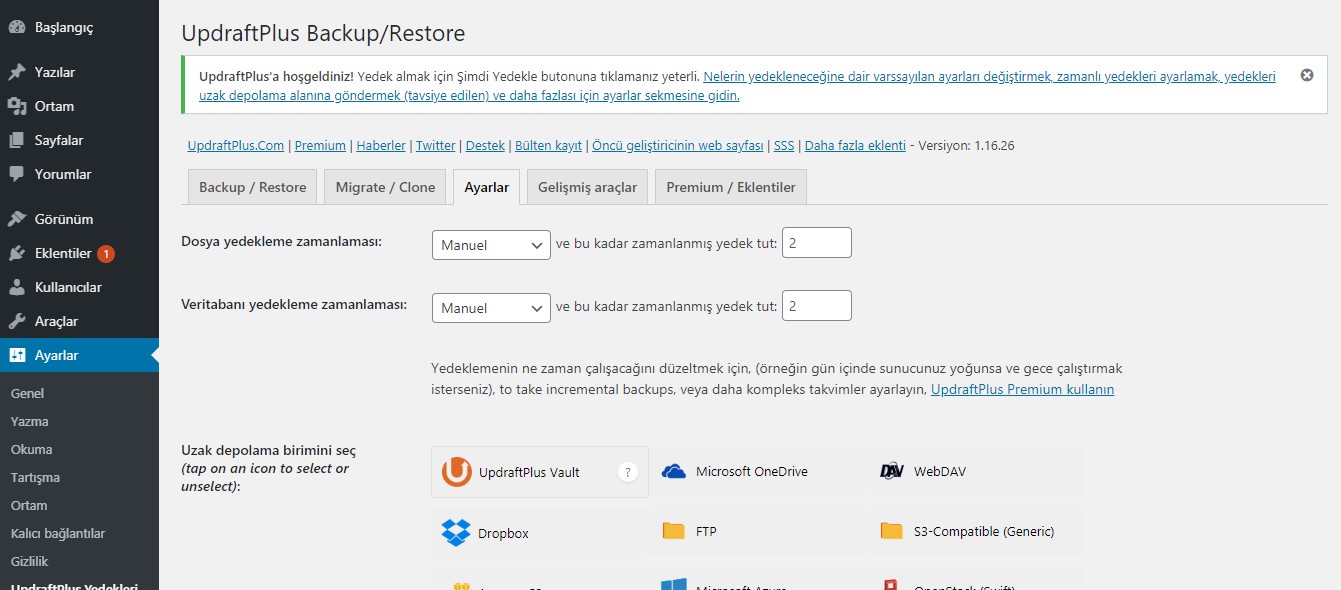The image size is (1341, 590).
Task: Select the FTP folder icon
Action: point(673,532)
